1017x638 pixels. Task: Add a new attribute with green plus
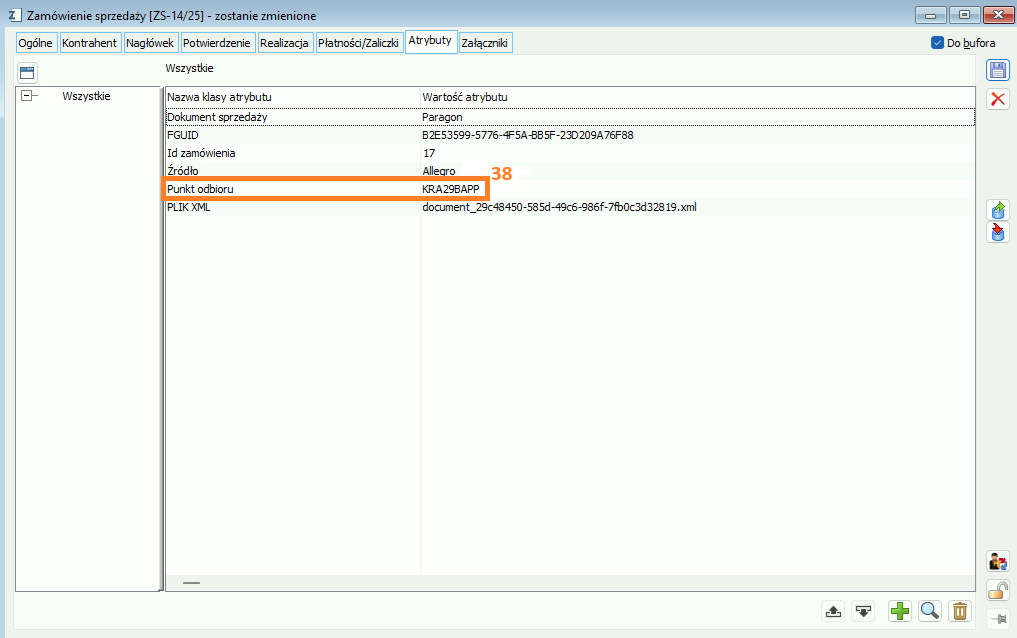coord(900,611)
